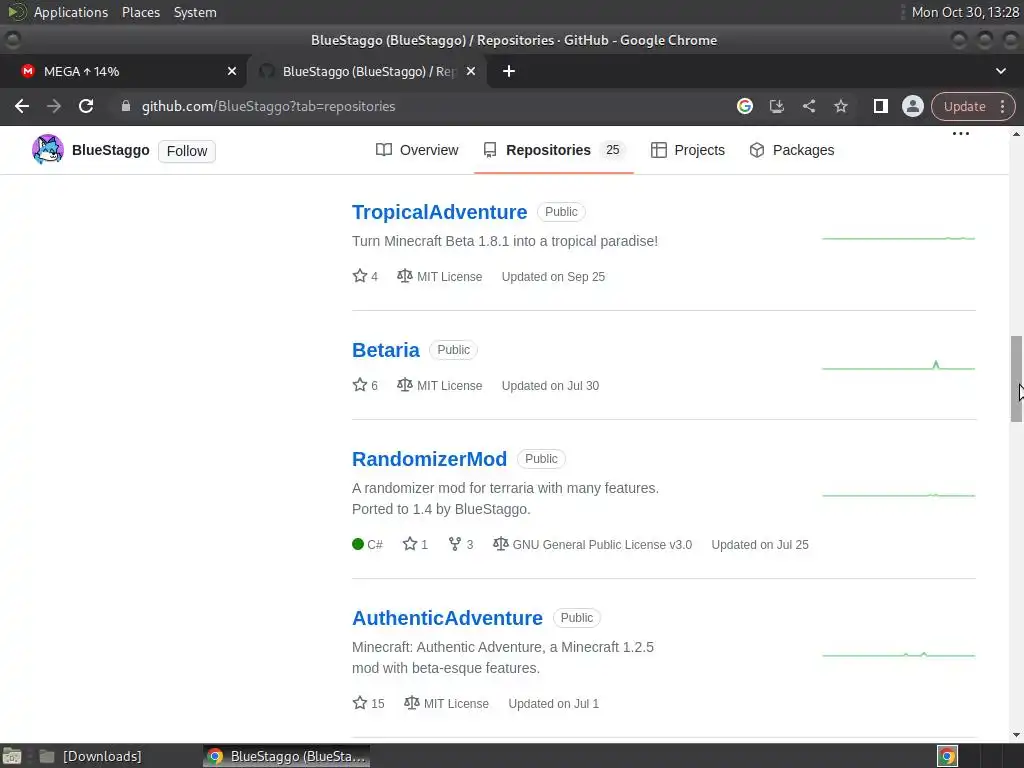This screenshot has height=768, width=1024.
Task: Open the Projects tab
Action: pos(688,150)
